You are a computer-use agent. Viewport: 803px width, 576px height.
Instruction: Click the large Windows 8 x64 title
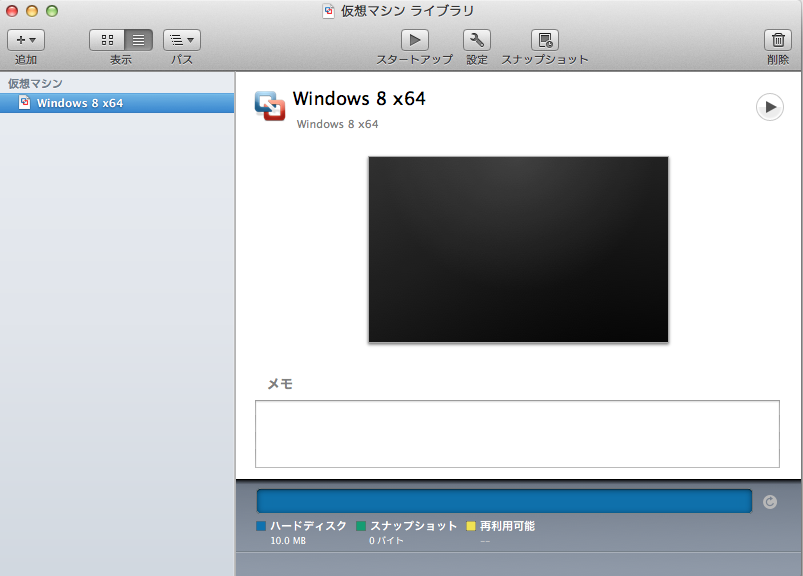point(359,98)
